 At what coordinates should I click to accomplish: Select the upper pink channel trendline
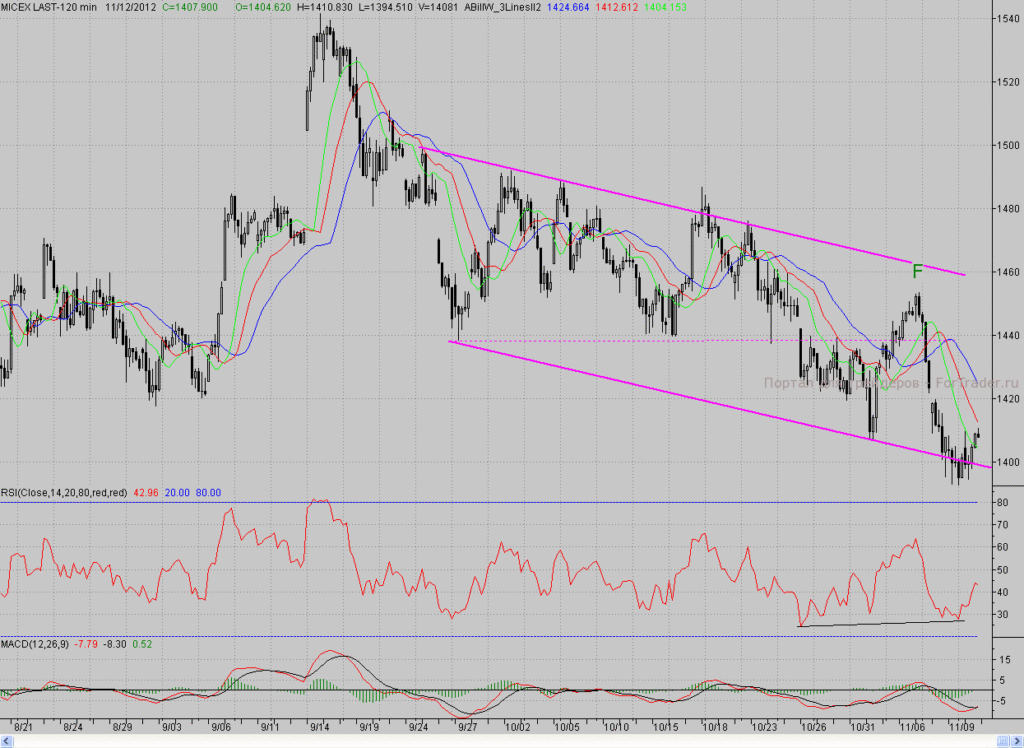pos(692,211)
